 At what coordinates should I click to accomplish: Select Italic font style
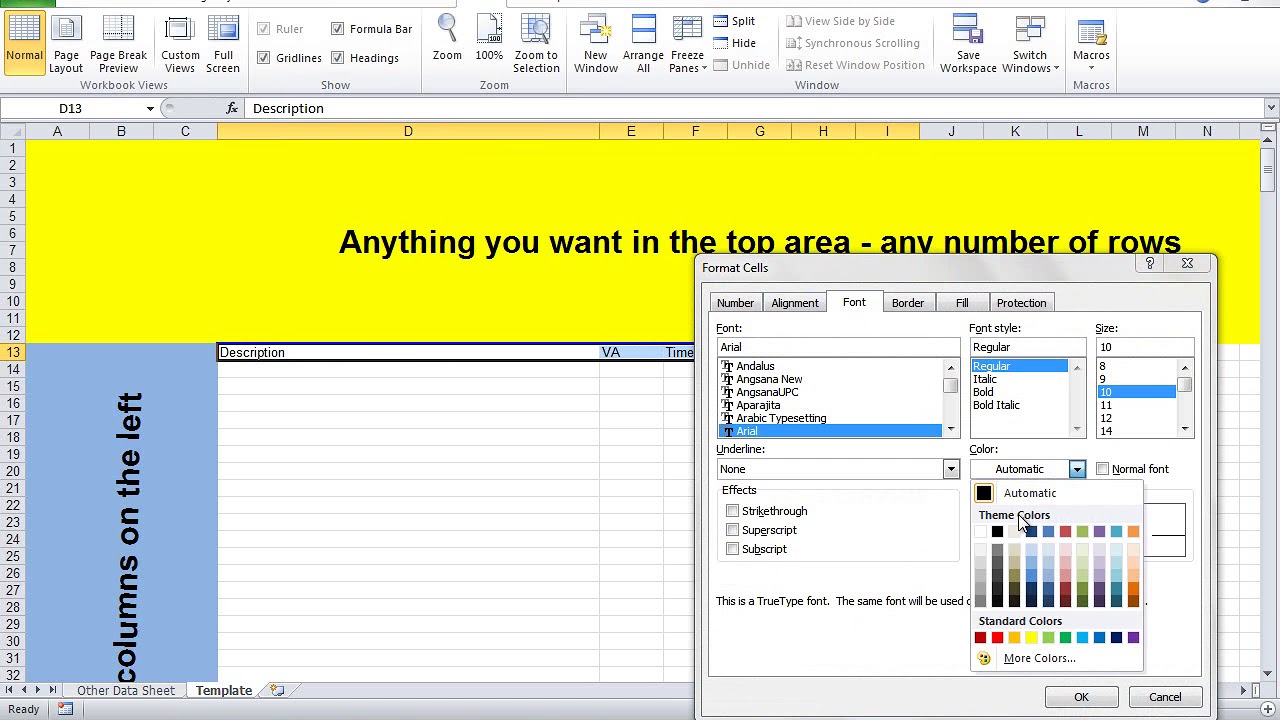click(985, 379)
